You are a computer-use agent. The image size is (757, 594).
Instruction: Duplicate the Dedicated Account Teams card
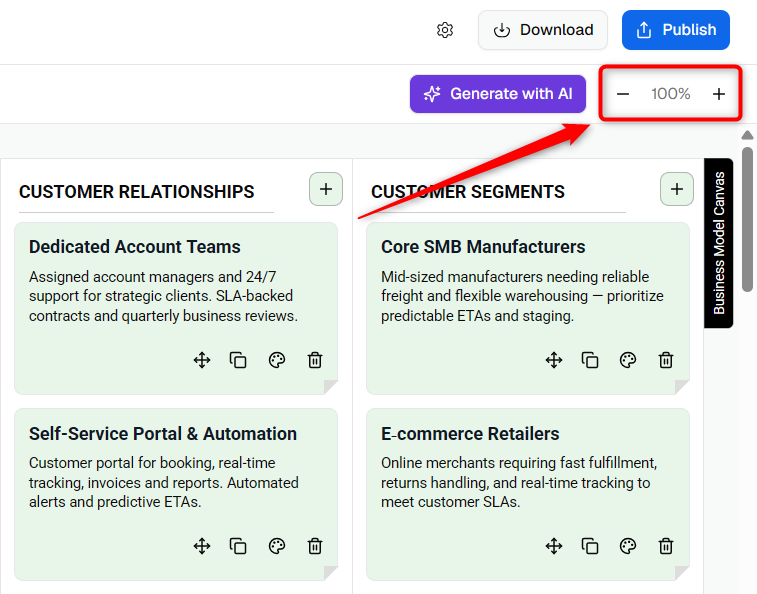click(238, 360)
